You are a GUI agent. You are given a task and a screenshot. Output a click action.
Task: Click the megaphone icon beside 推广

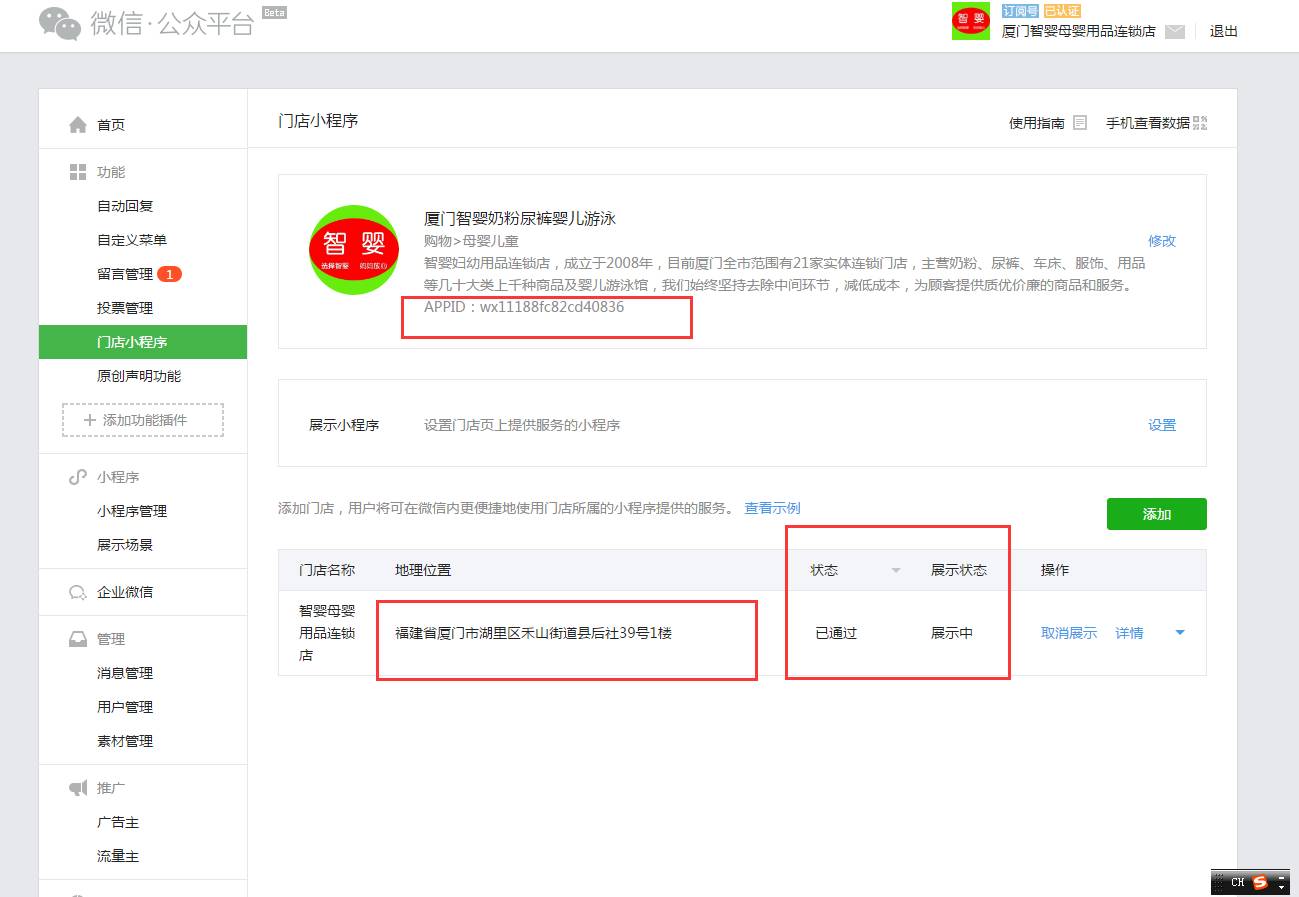coord(78,788)
